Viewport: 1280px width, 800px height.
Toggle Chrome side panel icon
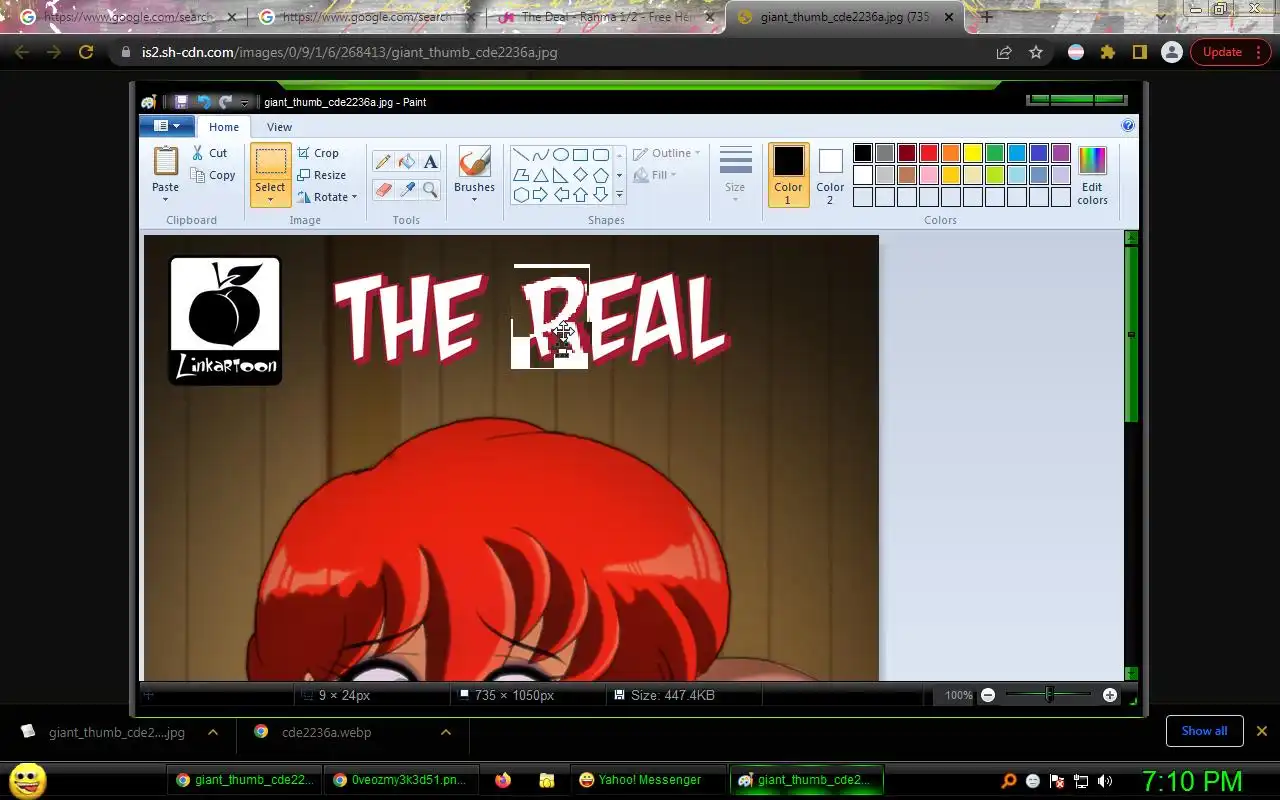(x=1140, y=52)
